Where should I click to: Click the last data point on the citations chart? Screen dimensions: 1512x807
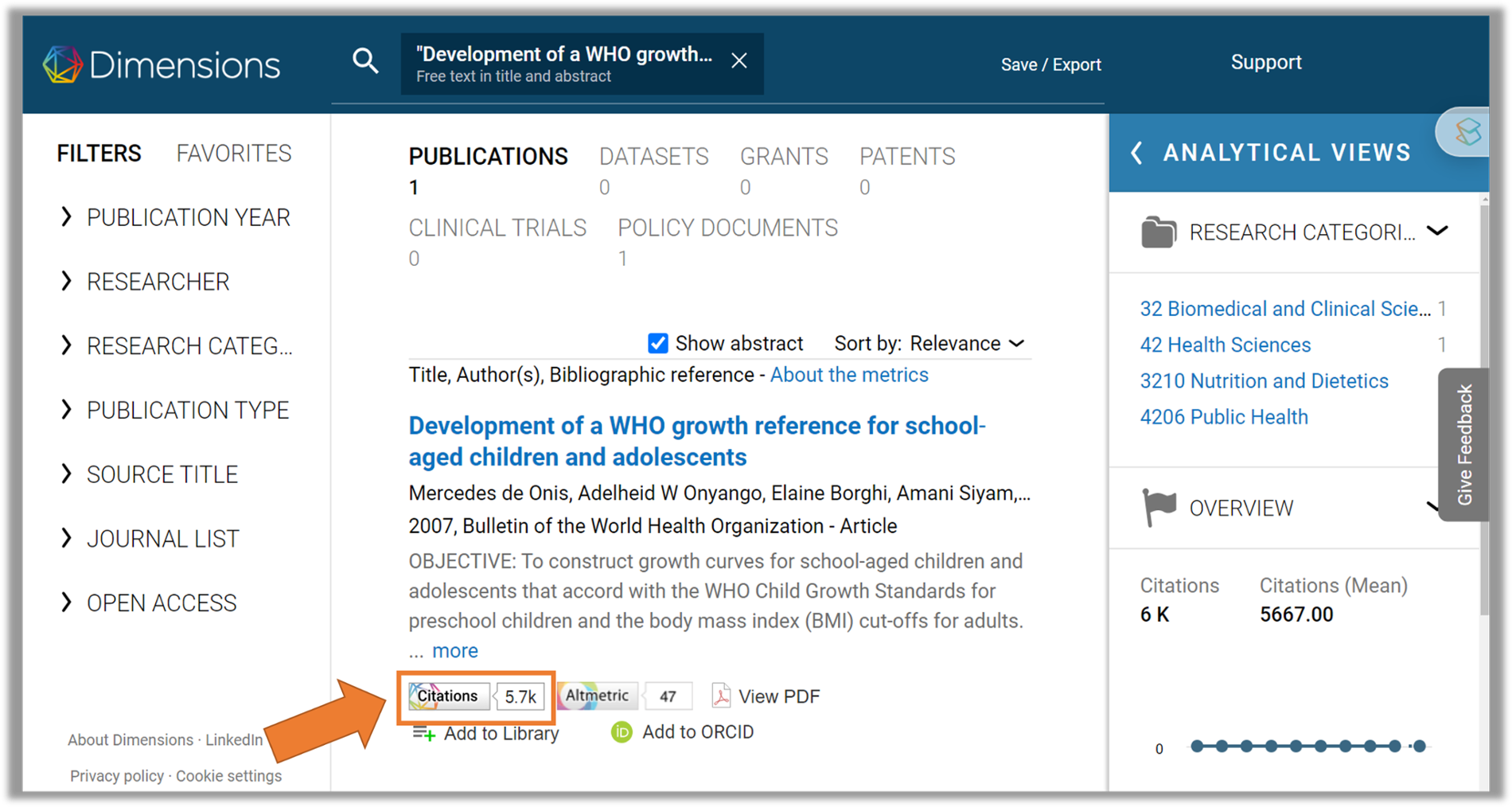pyautogui.click(x=1420, y=746)
